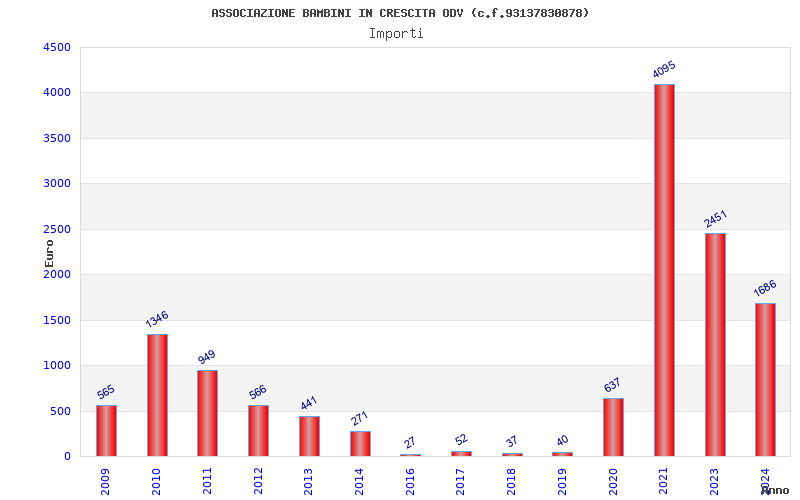The height and width of the screenshot is (500, 800).
Task: Select the tallest bar for 2021
Action: 664,270
